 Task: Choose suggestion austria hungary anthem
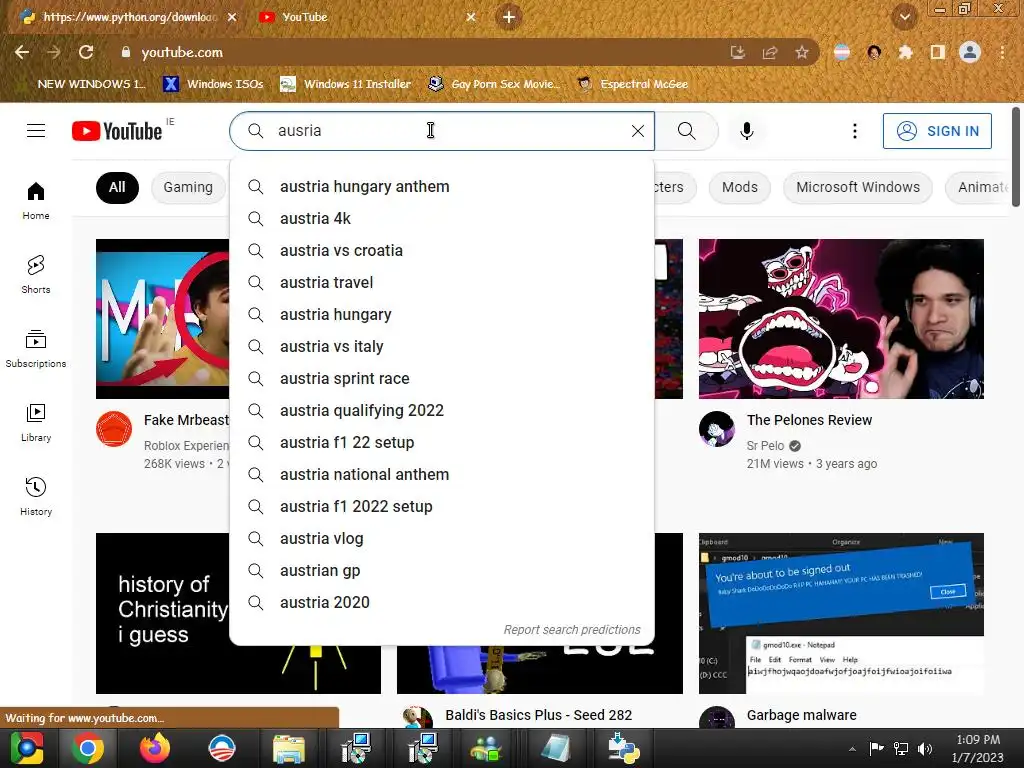tap(442, 187)
